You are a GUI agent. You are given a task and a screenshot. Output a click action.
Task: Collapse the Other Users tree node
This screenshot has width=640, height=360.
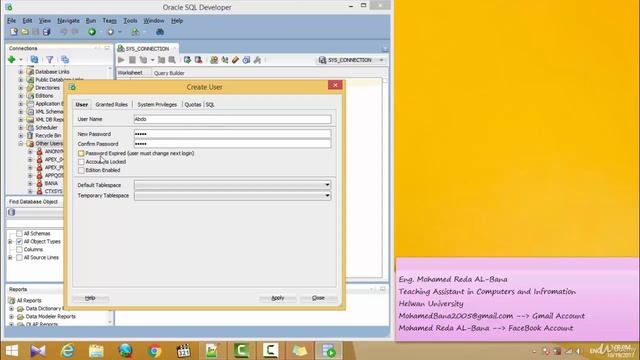(21, 144)
